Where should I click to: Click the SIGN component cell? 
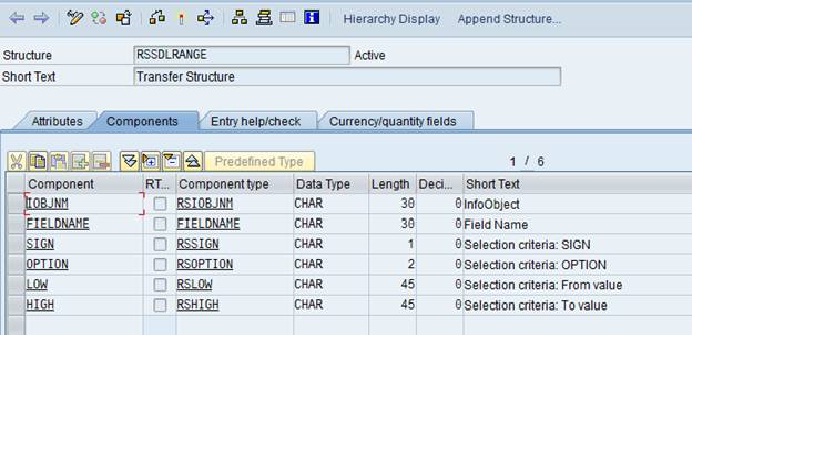(84, 244)
